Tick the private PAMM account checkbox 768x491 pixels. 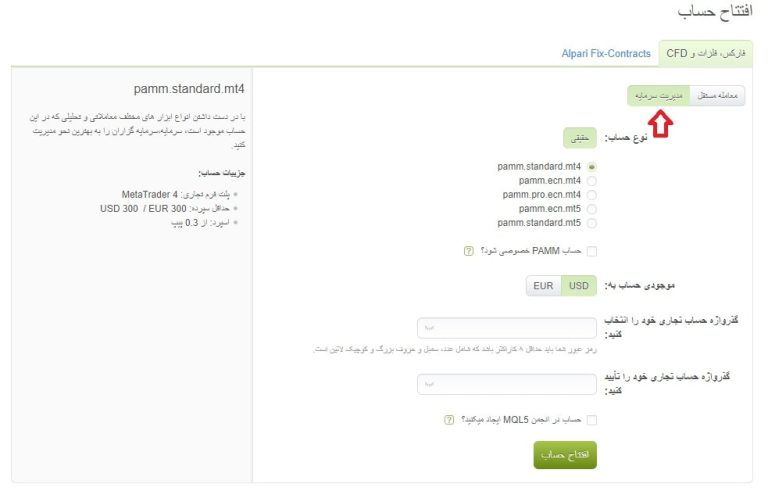[592, 251]
